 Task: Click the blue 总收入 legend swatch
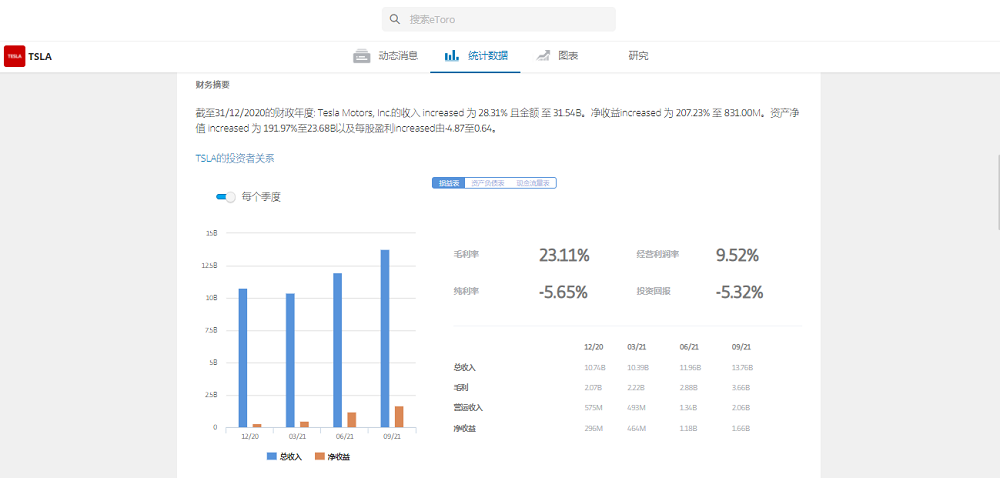coord(271,456)
